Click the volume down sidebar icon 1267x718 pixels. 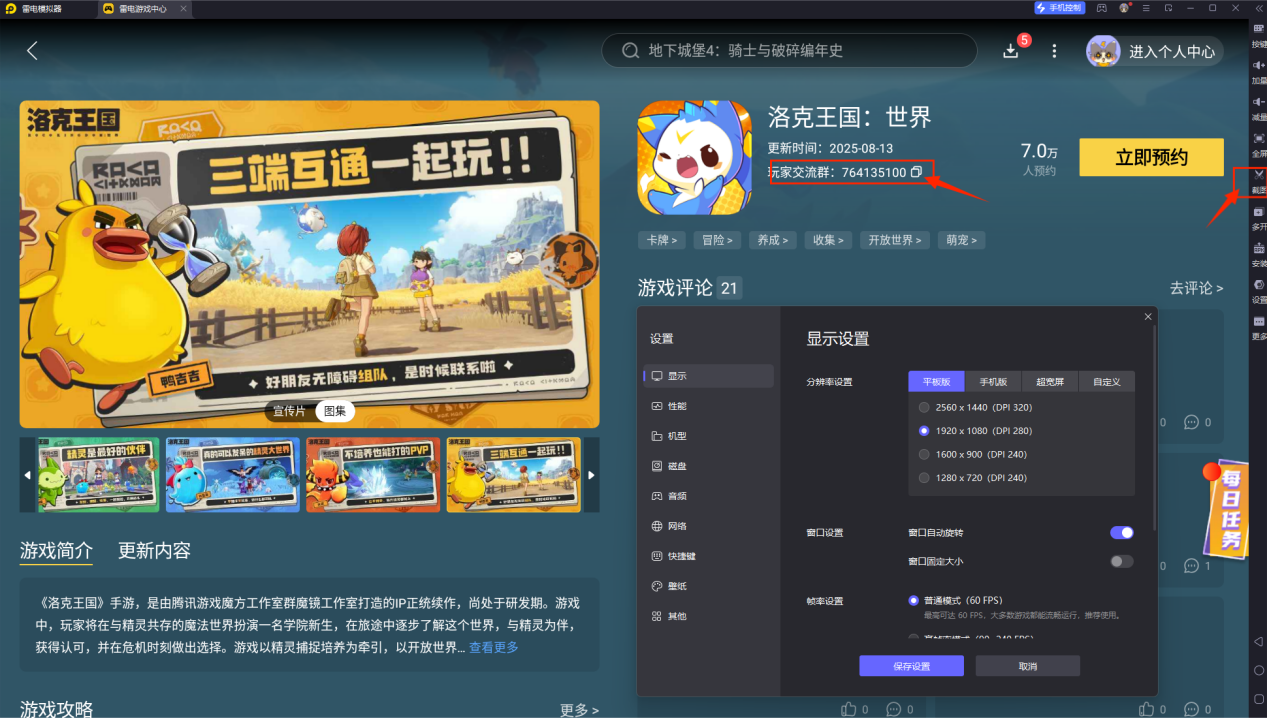1259,102
